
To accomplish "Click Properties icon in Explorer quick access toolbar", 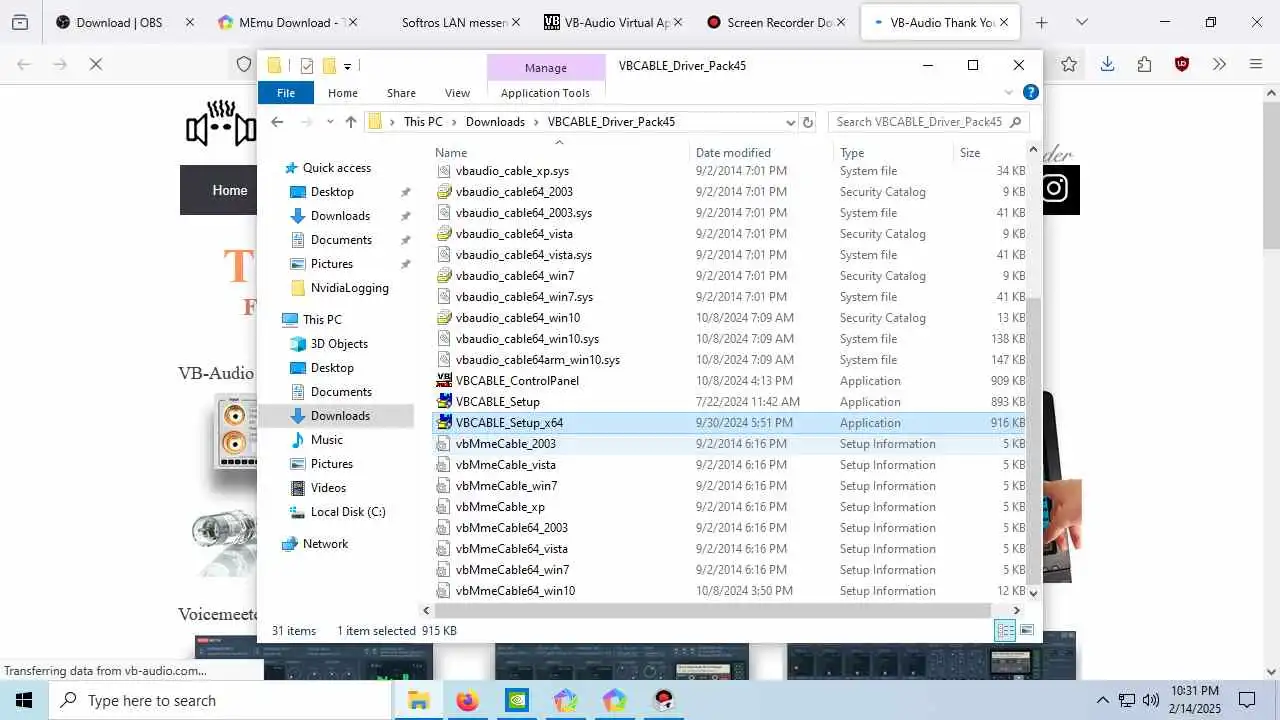I will 306,66.
